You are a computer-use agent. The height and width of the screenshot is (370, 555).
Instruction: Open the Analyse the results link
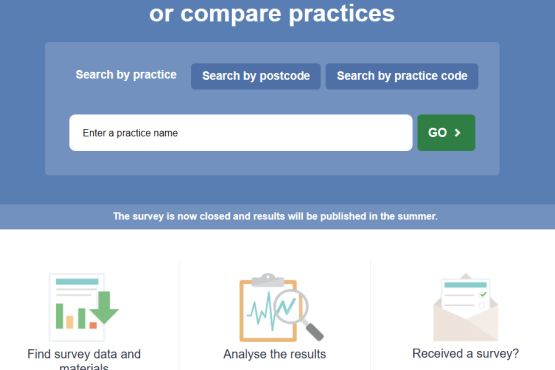pyautogui.click(x=275, y=354)
